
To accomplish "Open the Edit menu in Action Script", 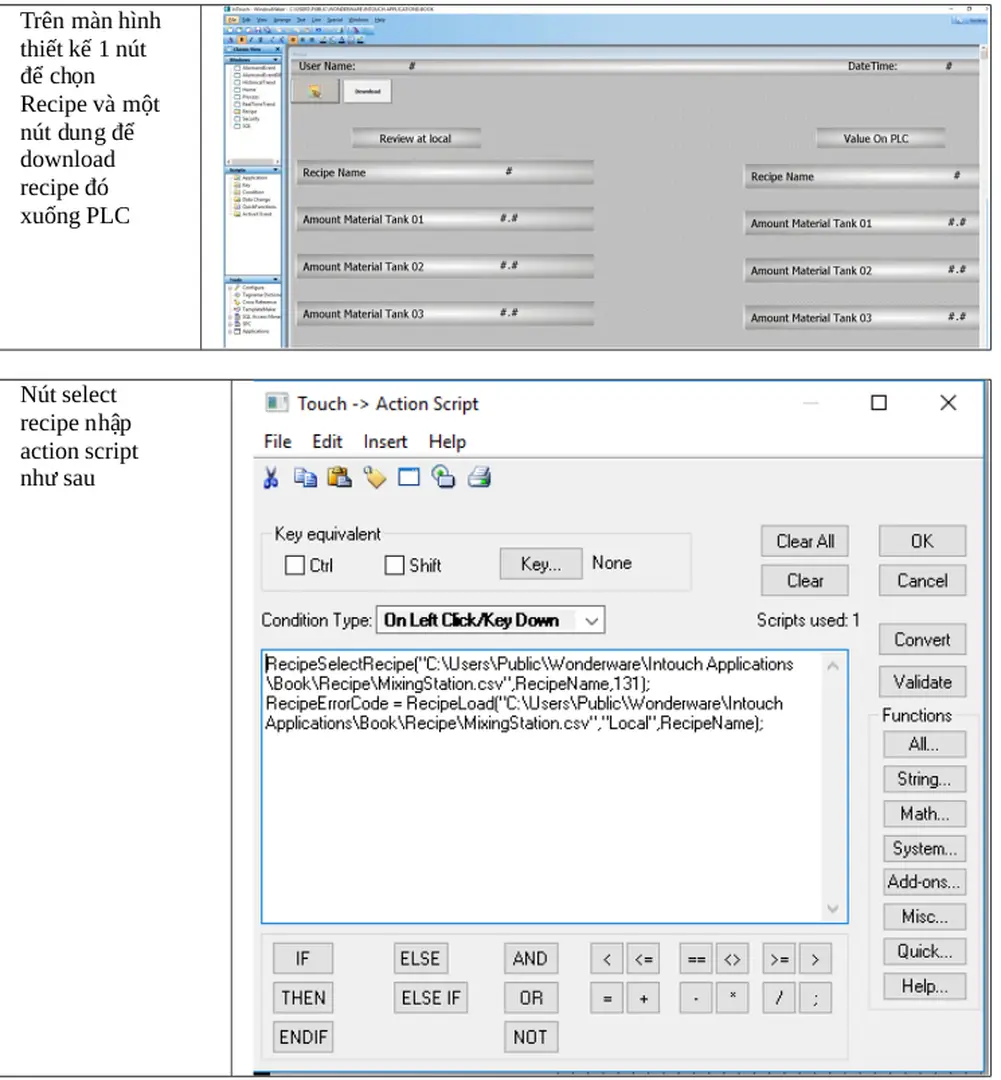I will tap(327, 441).
